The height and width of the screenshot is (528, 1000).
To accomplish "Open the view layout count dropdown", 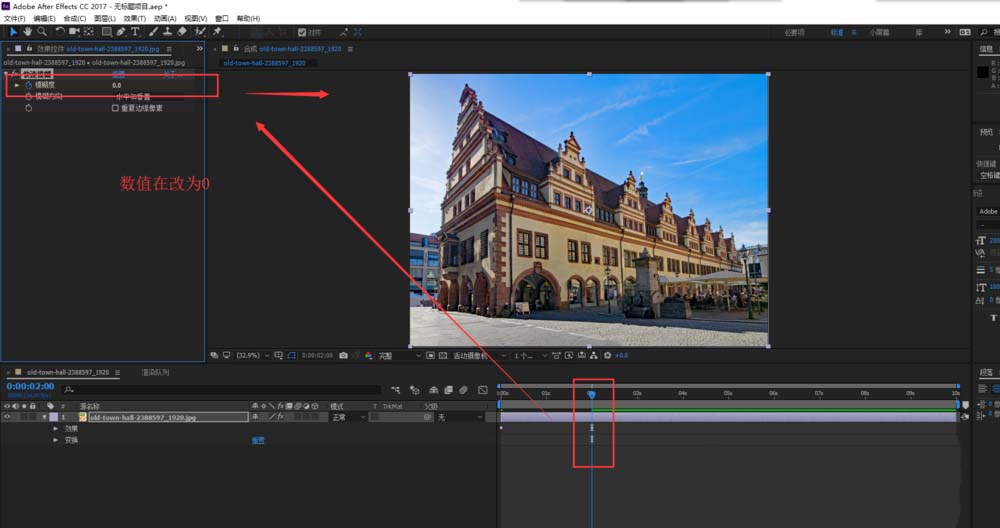I will pos(531,356).
